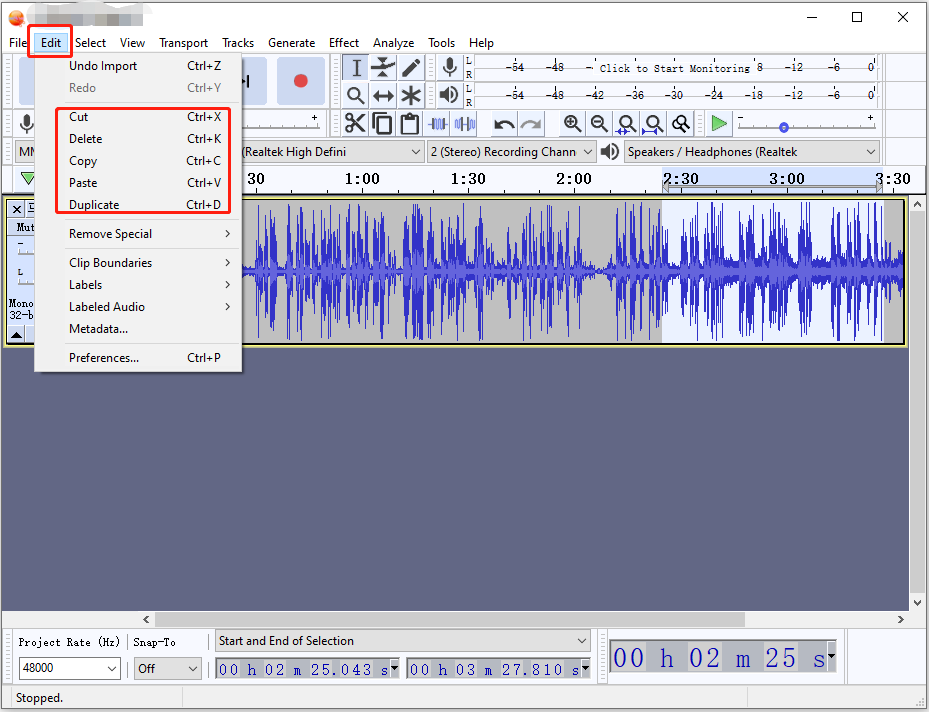Image resolution: width=929 pixels, height=712 pixels.
Task: Choose the Envelope tool
Action: coord(383,68)
